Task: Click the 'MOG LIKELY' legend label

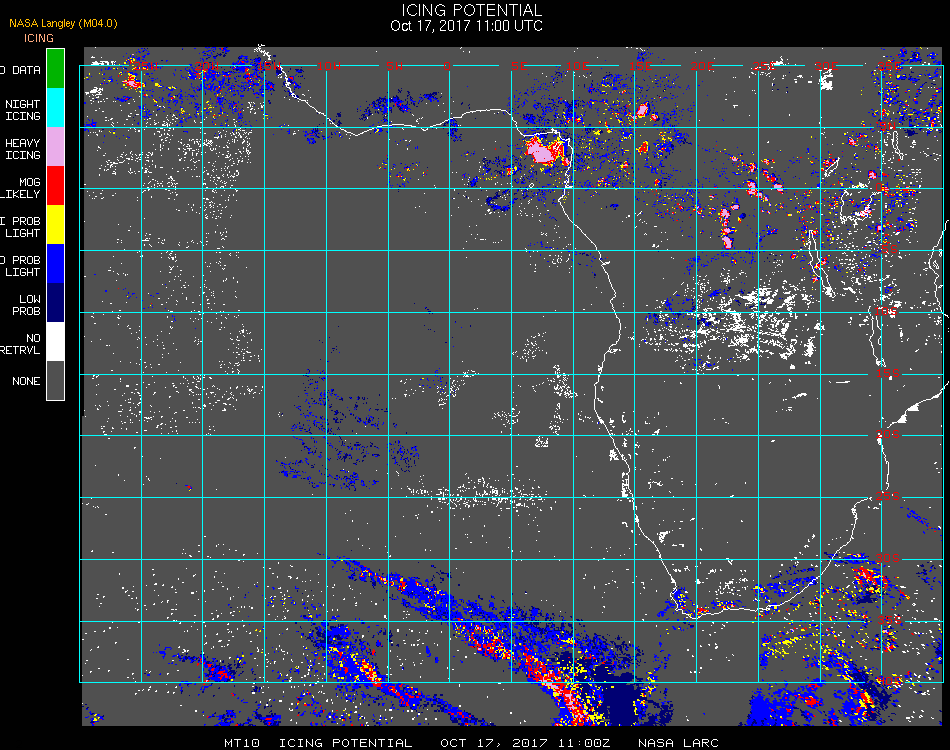Action: 21,188
